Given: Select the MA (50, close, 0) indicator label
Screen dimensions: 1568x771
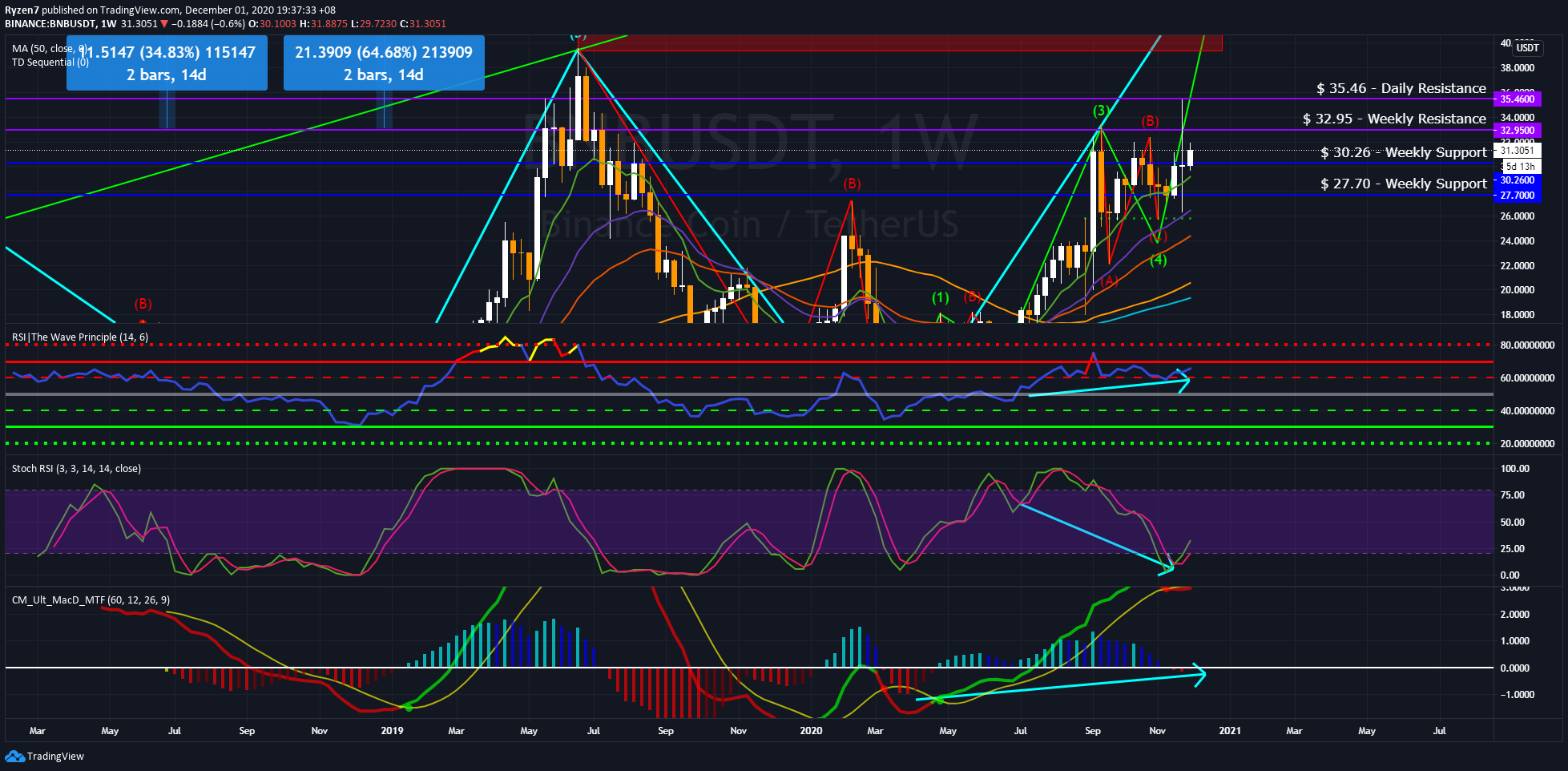Looking at the screenshot, I should 49,49.
